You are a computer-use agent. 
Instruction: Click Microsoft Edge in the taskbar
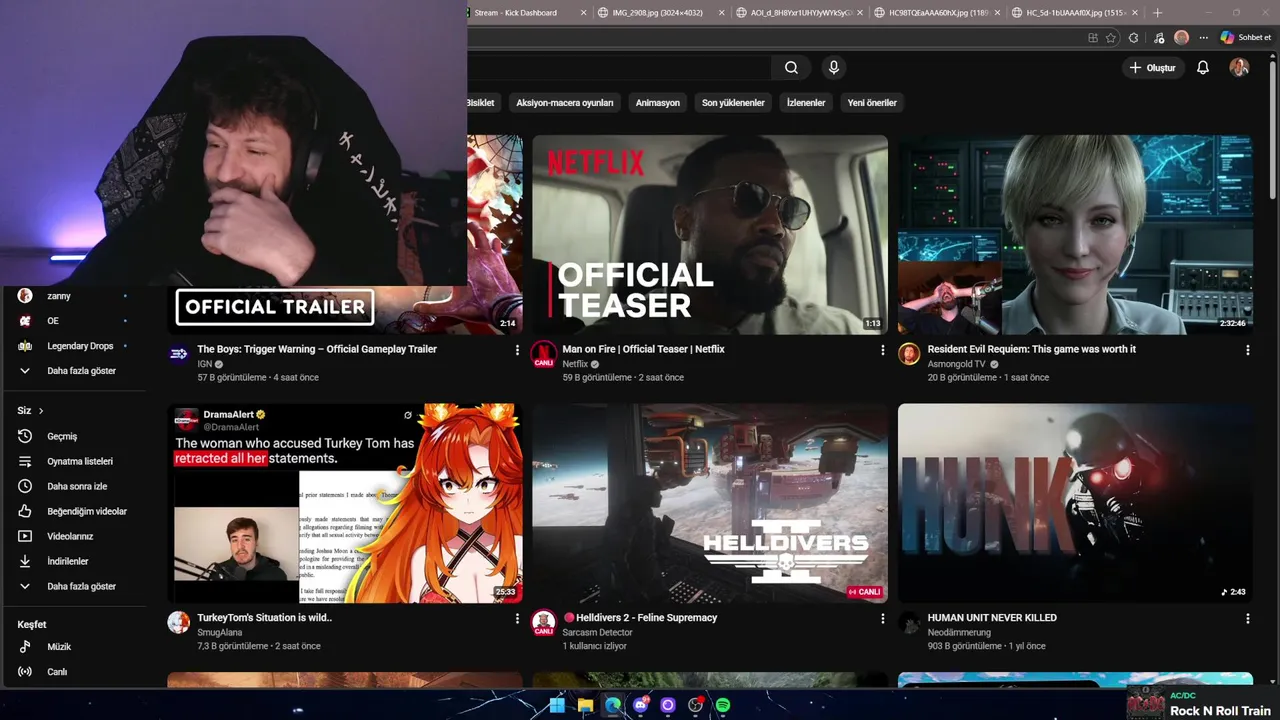tap(612, 705)
